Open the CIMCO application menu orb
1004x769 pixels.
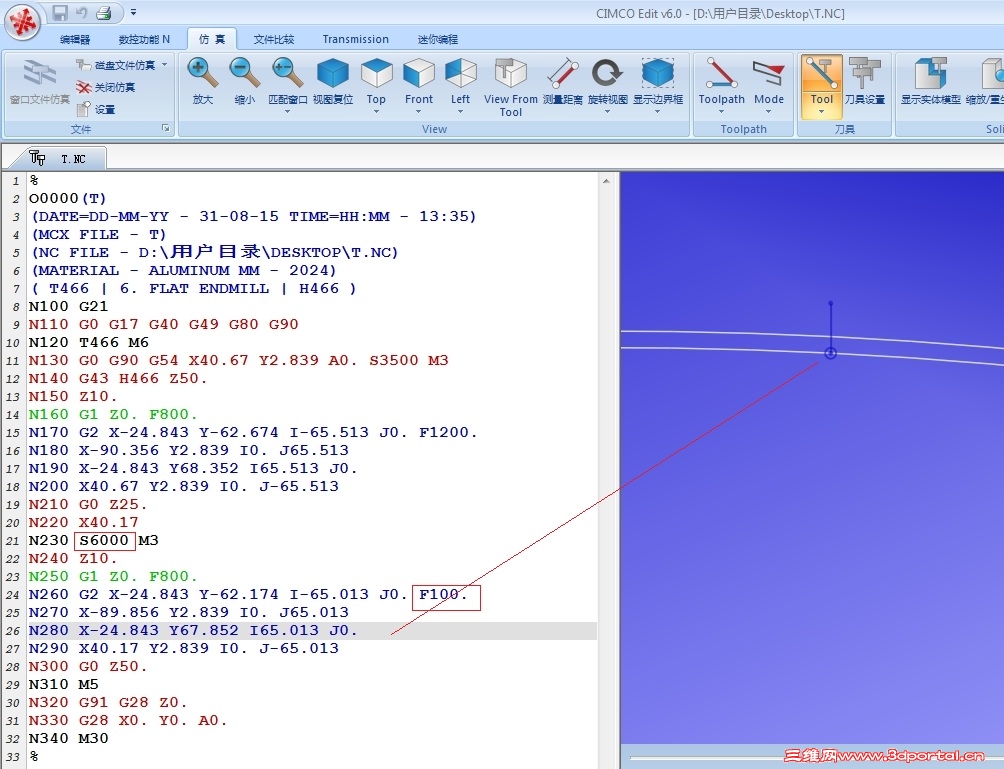pos(24,21)
